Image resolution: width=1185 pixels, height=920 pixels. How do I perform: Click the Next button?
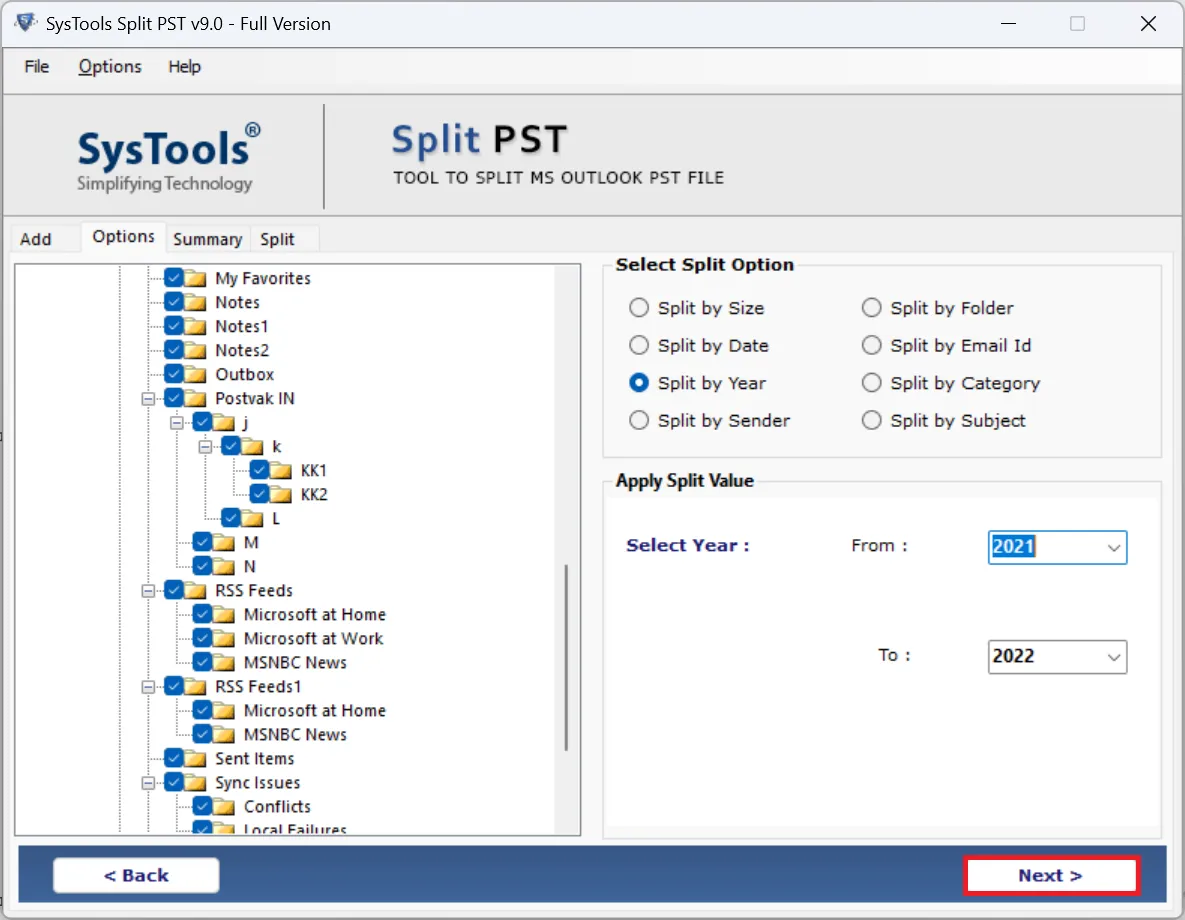pyautogui.click(x=1050, y=875)
